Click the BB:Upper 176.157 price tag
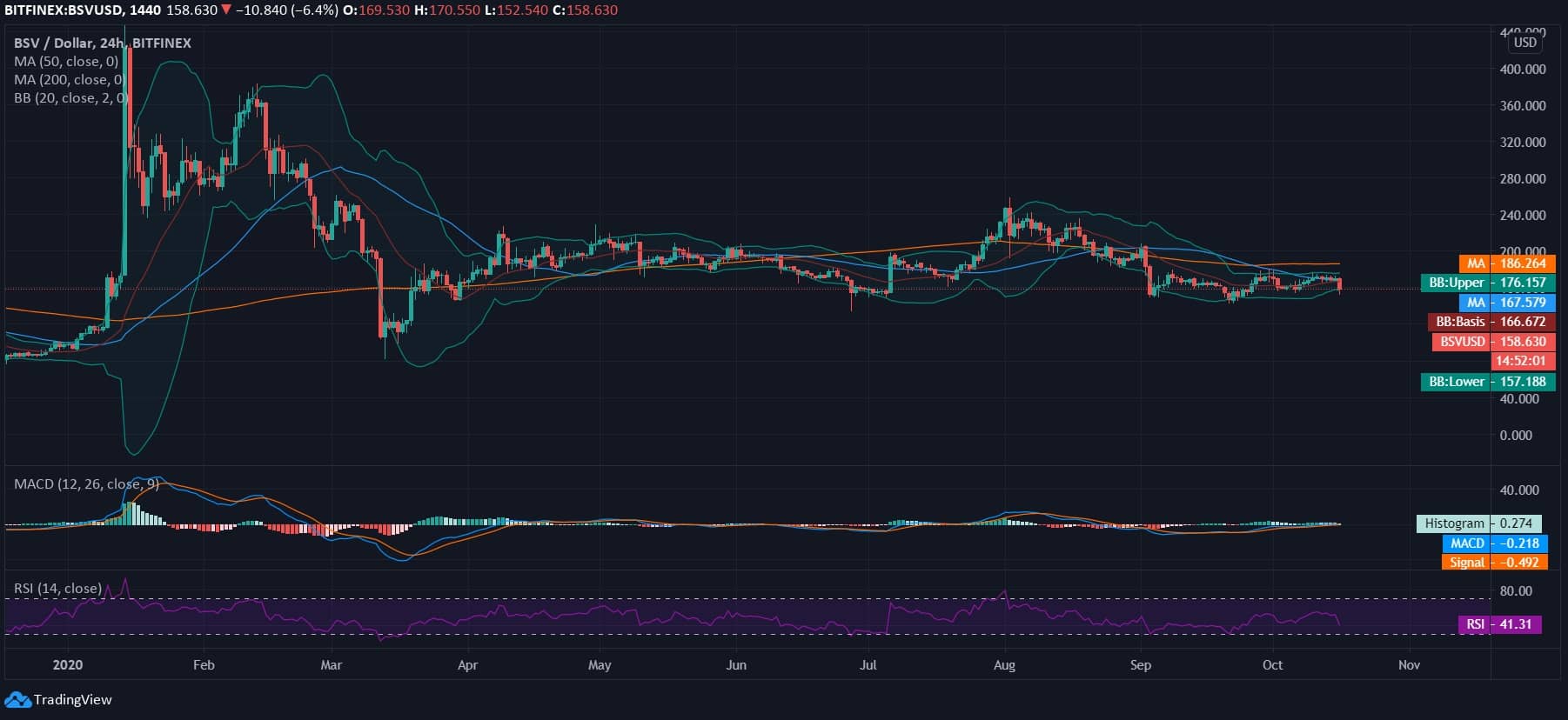The height and width of the screenshot is (720, 1568). pyautogui.click(x=1488, y=283)
